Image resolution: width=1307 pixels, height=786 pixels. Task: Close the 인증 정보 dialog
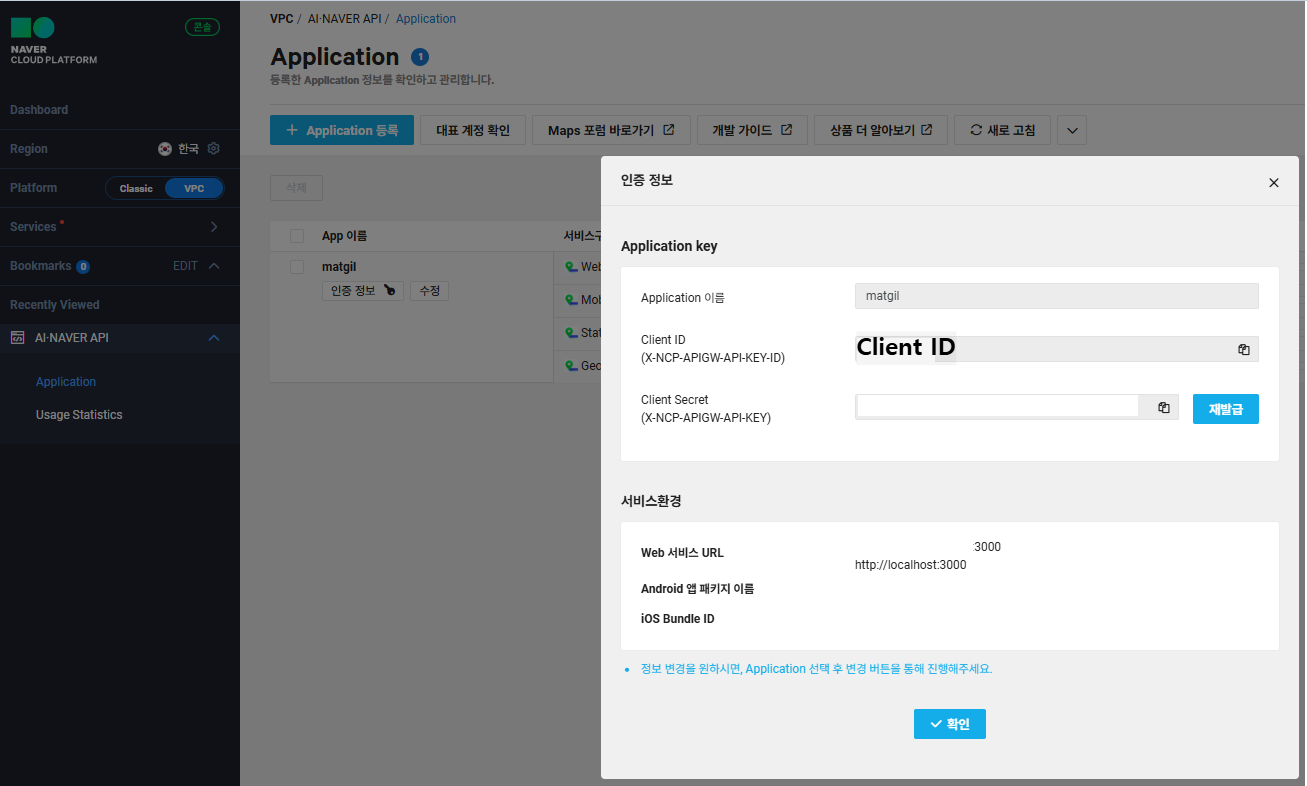[1273, 182]
